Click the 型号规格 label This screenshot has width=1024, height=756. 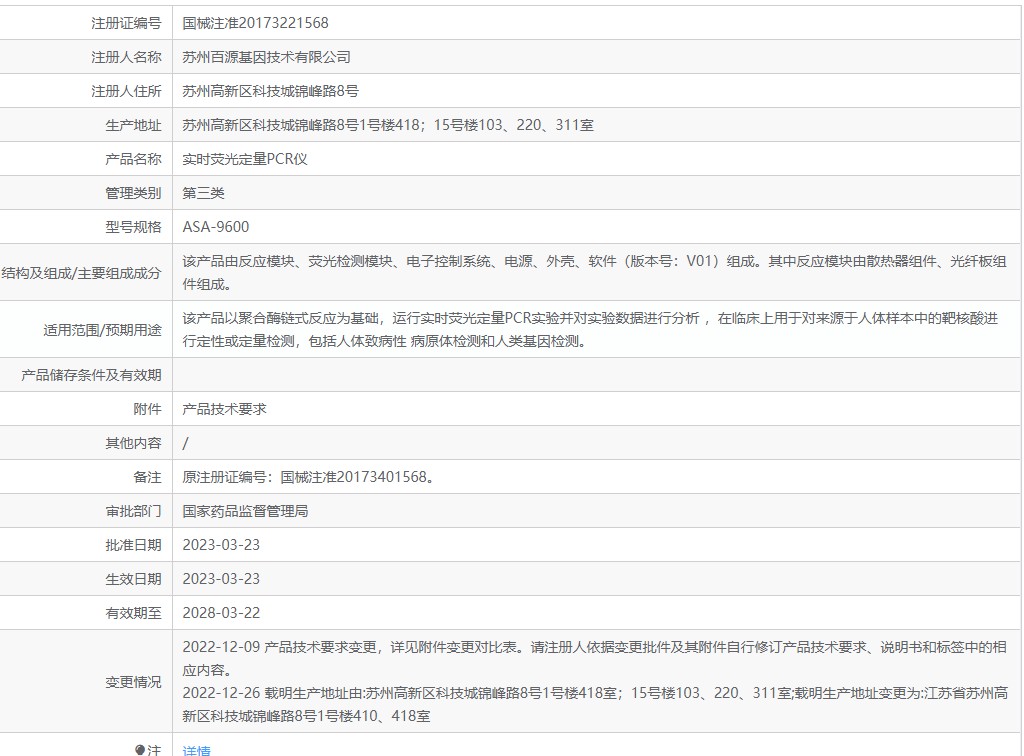[133, 227]
